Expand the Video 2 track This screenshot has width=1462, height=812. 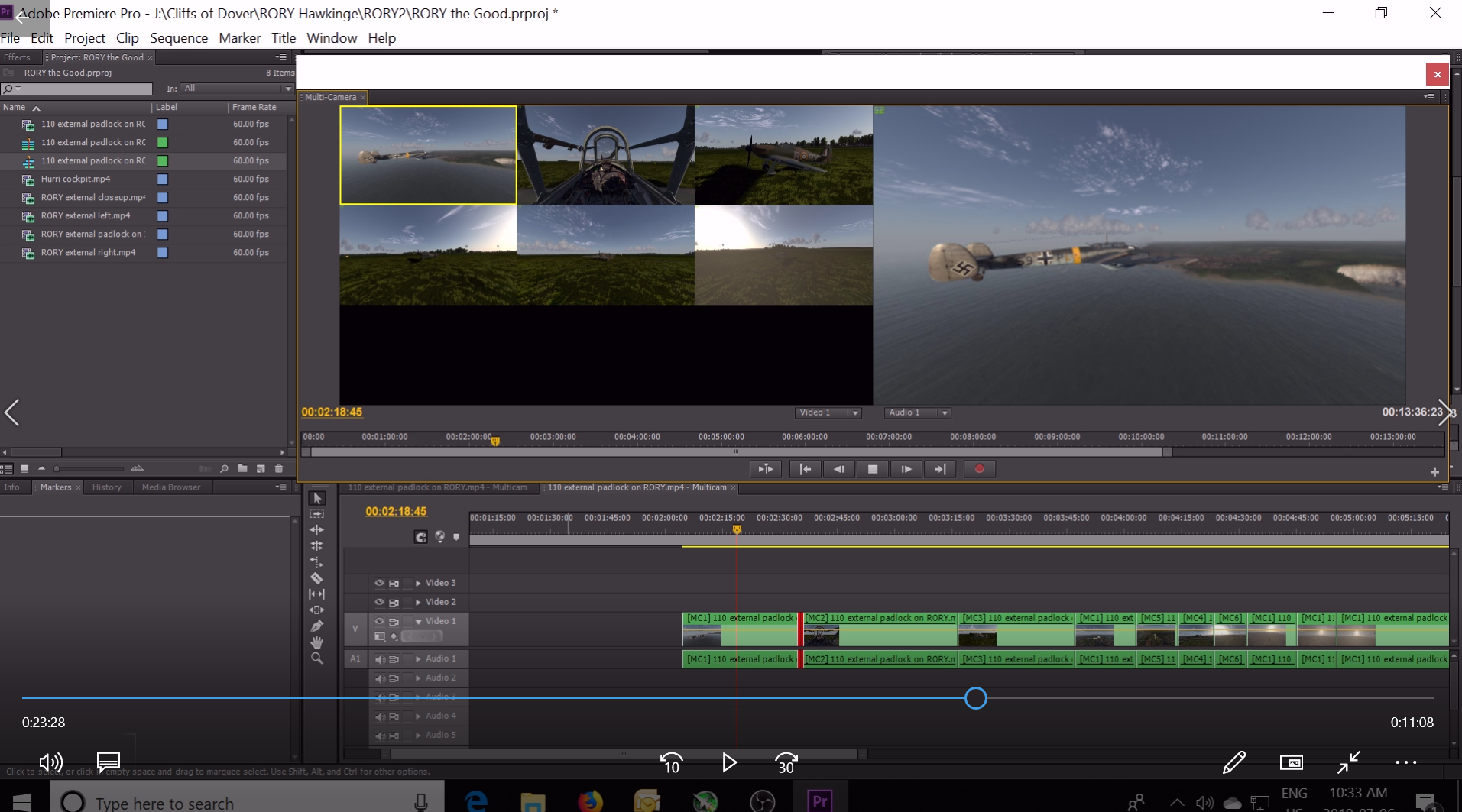418,602
